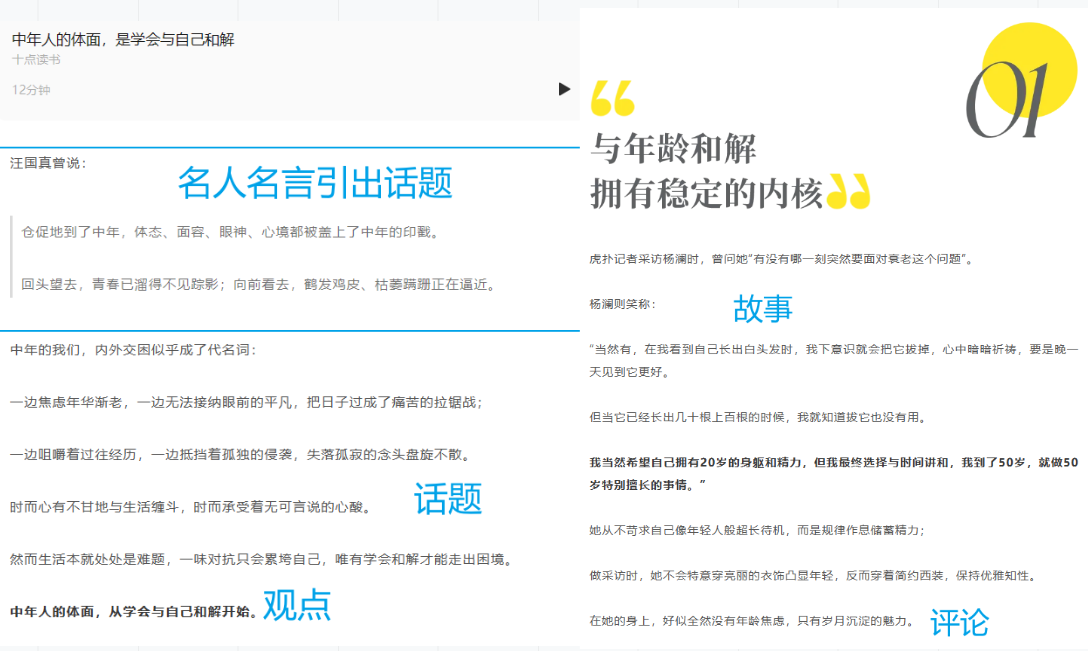1088x651 pixels.
Task: Click the blue annotation 名人名言引出话题
Action: pos(315,182)
